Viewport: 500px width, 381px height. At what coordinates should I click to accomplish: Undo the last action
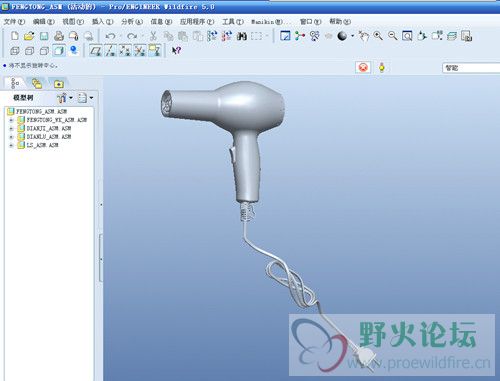[110, 36]
